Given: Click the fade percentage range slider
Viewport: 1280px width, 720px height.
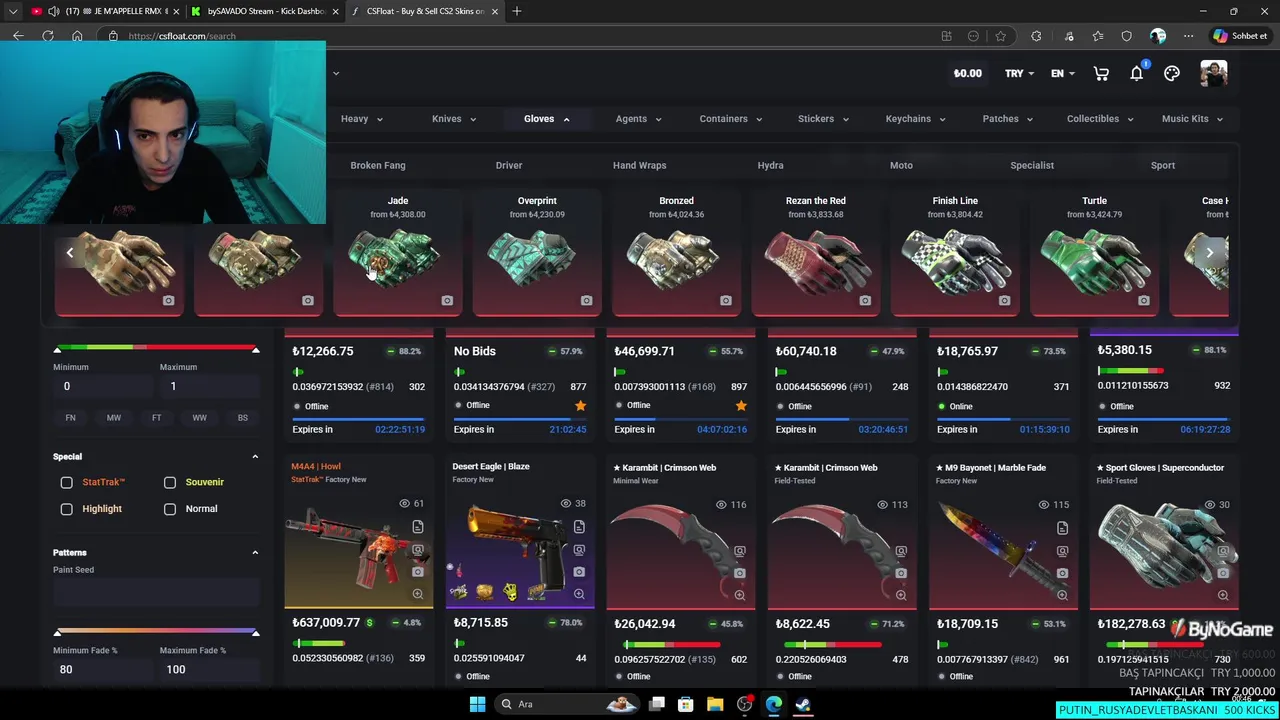Looking at the screenshot, I should [x=156, y=632].
